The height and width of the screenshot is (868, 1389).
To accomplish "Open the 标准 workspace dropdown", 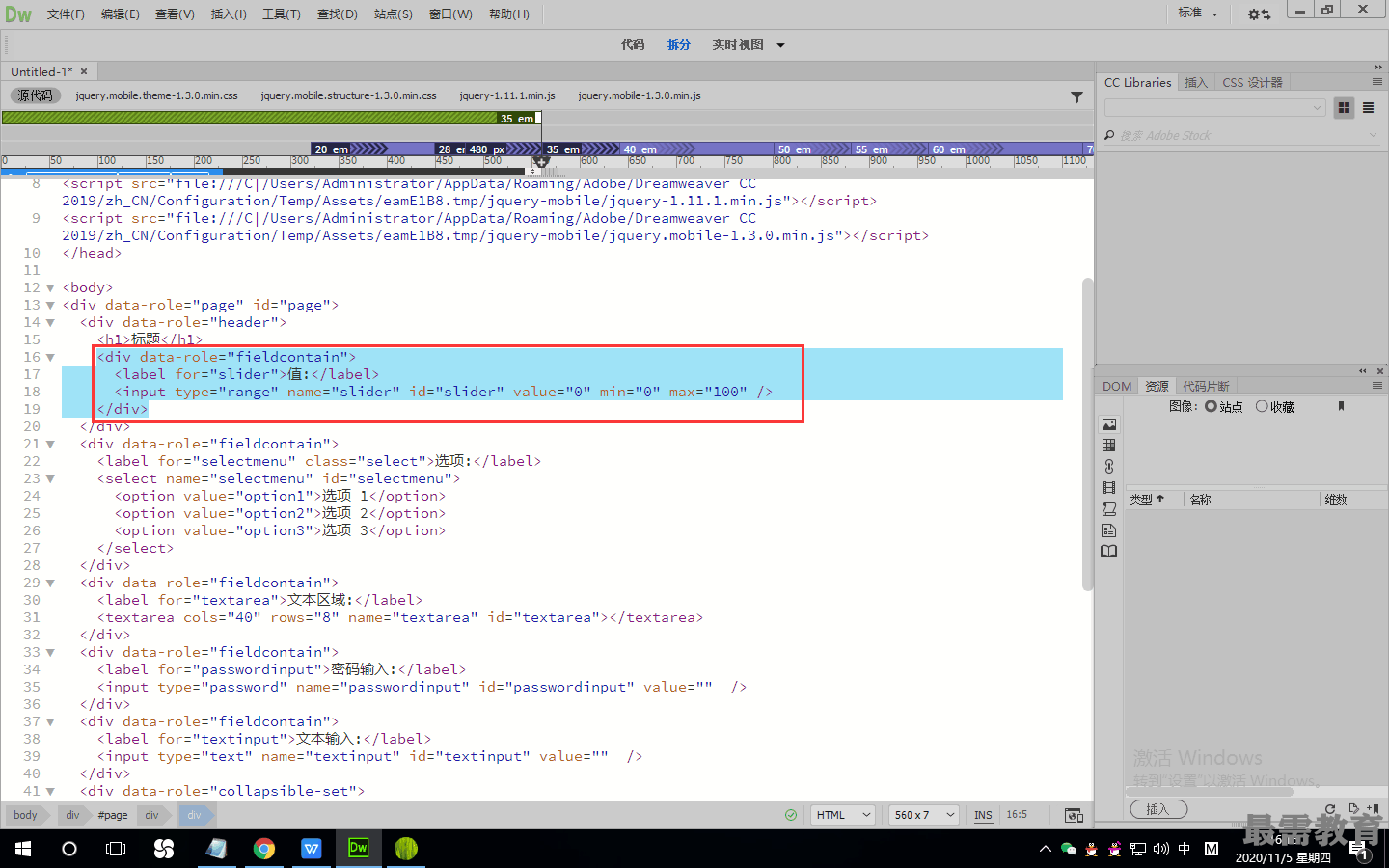I will click(1198, 14).
